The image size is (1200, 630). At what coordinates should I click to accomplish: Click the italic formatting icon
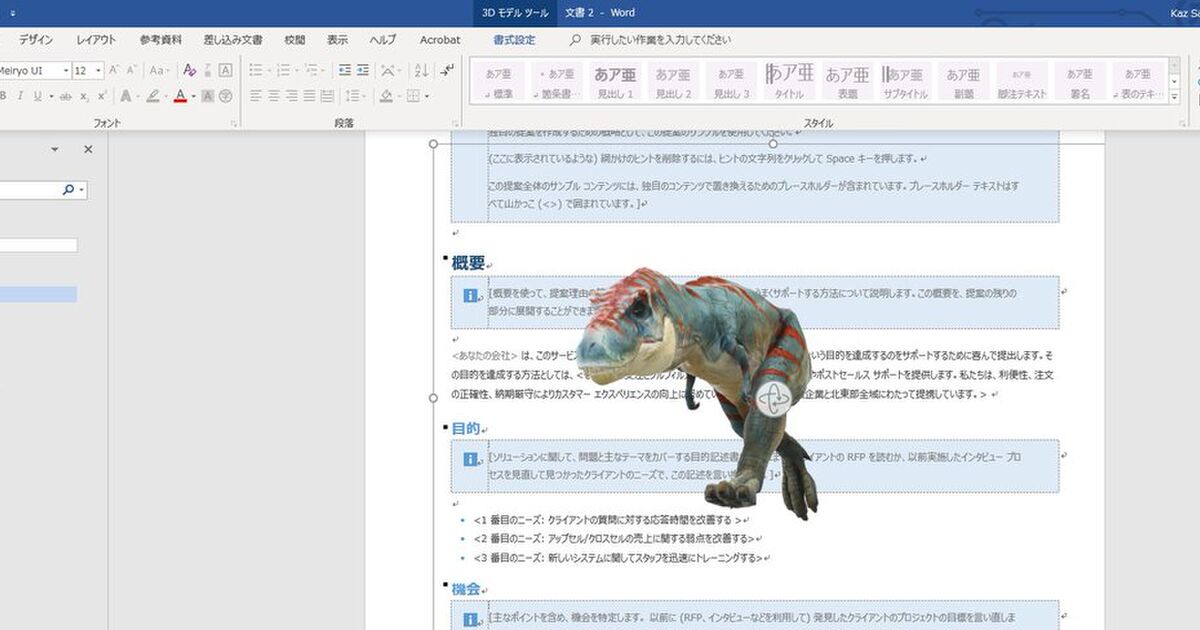tap(19, 96)
